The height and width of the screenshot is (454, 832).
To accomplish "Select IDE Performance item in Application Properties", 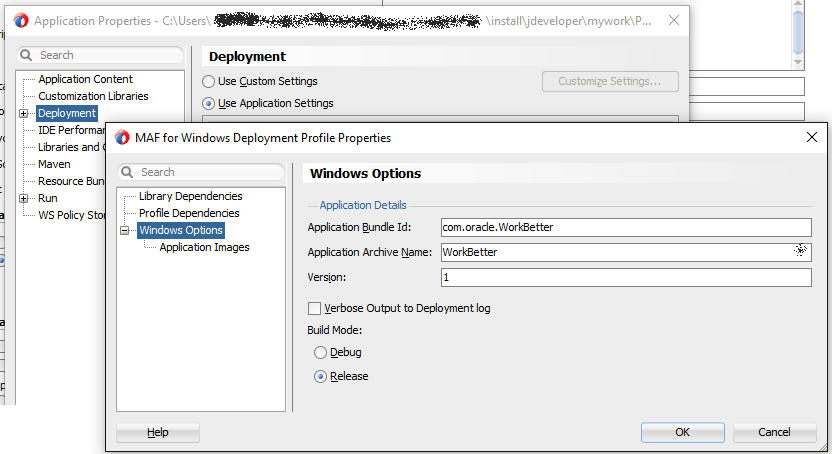I will (71, 130).
